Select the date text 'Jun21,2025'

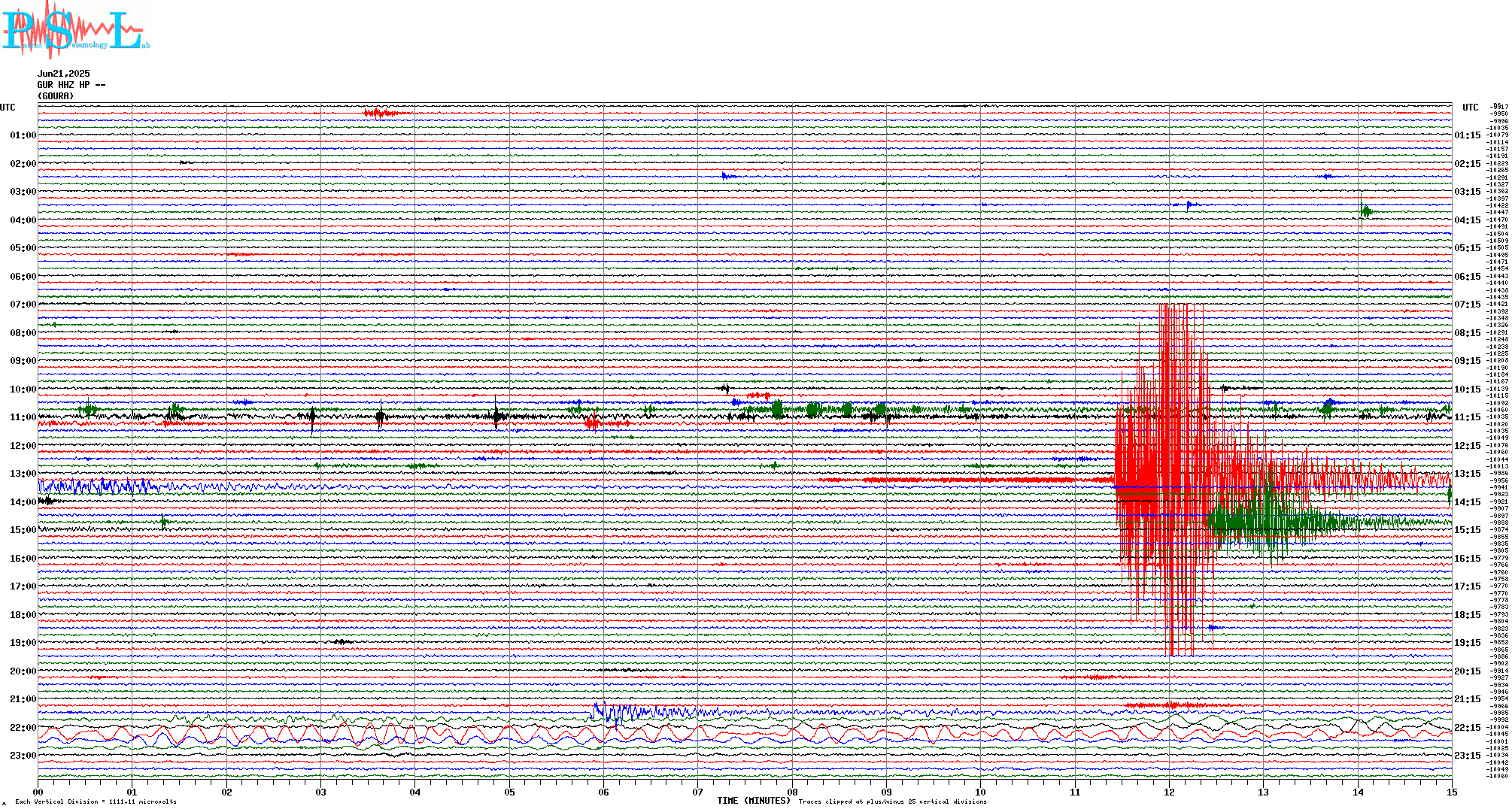64,74
